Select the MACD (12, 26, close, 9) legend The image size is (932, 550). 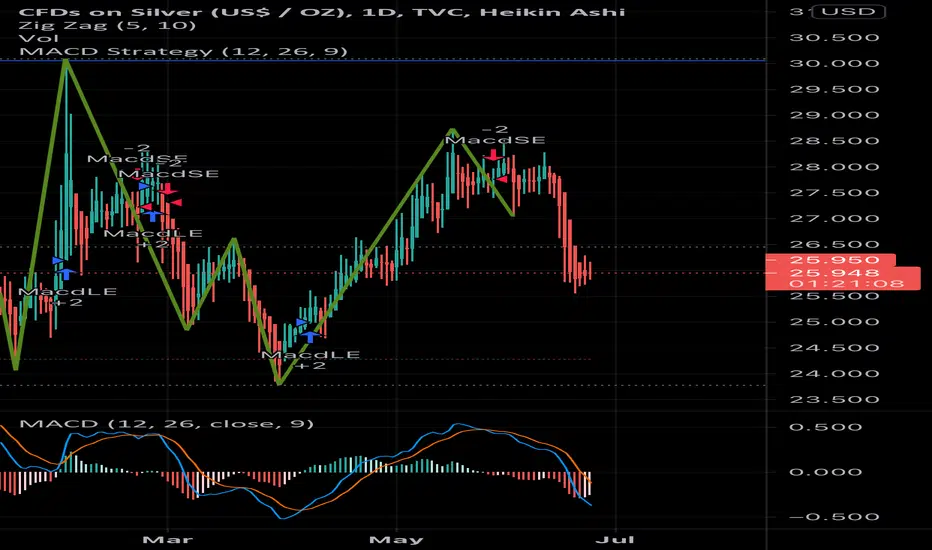[x=166, y=424]
